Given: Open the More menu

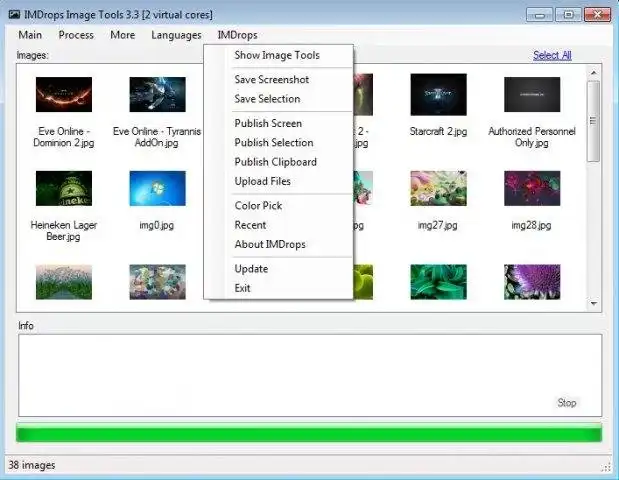Looking at the screenshot, I should (x=123, y=35).
